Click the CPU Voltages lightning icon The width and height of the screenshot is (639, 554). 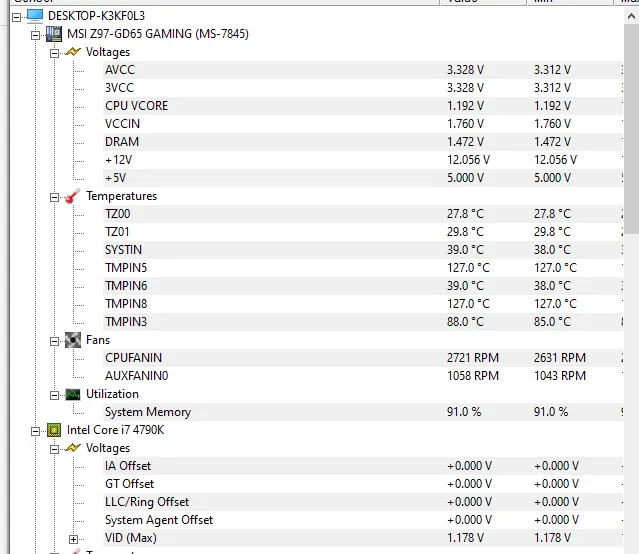pyautogui.click(x=73, y=448)
